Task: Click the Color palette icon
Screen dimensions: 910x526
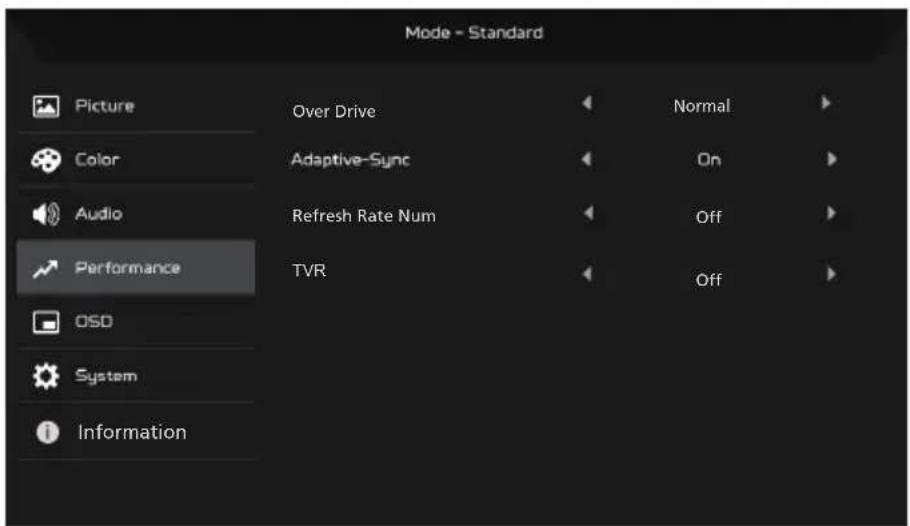Action: 46,160
